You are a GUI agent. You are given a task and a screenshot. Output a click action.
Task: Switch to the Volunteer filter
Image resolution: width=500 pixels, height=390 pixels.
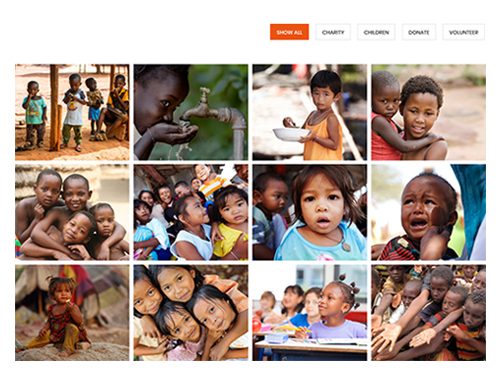point(463,32)
